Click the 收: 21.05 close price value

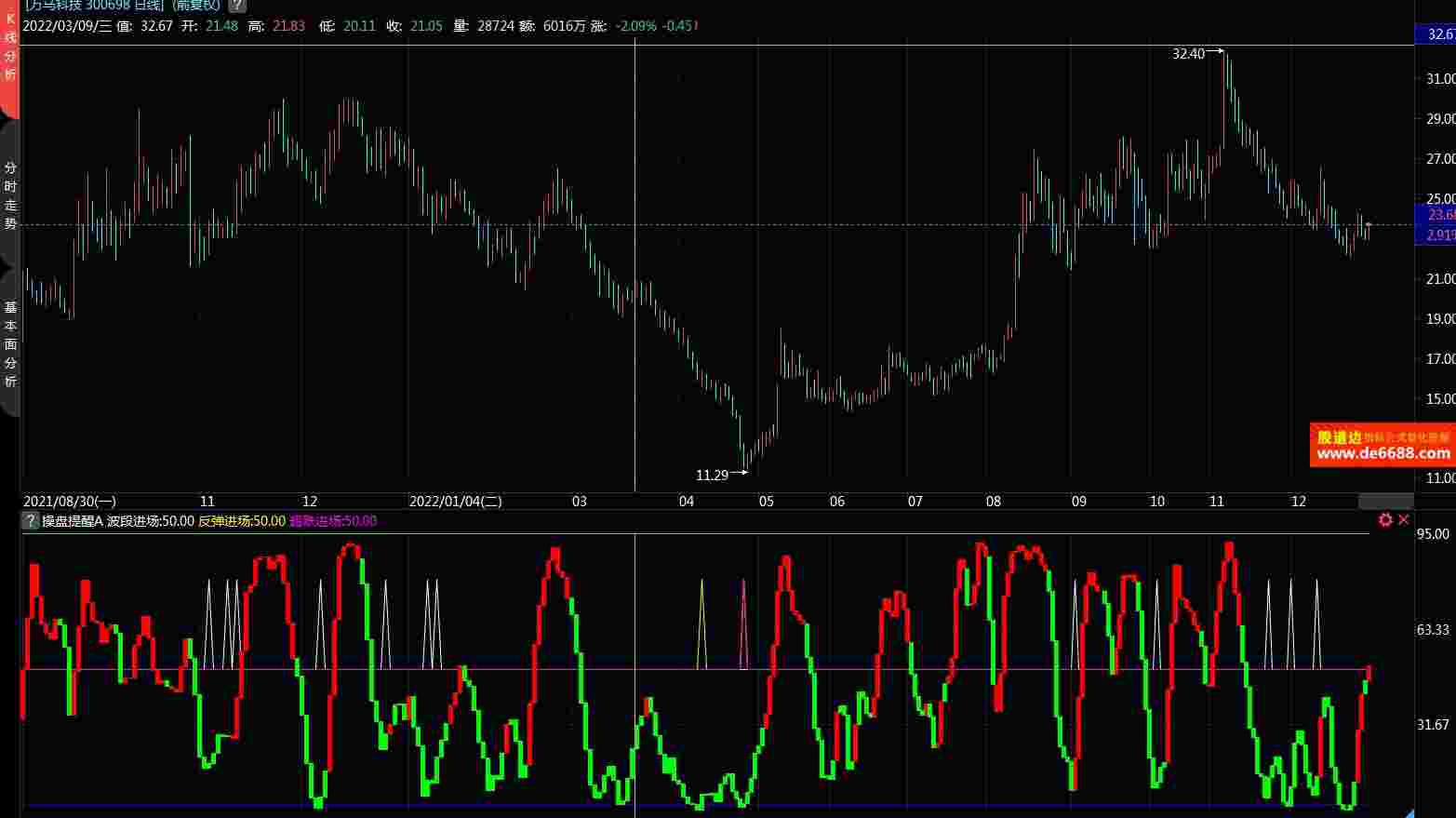coord(415,26)
